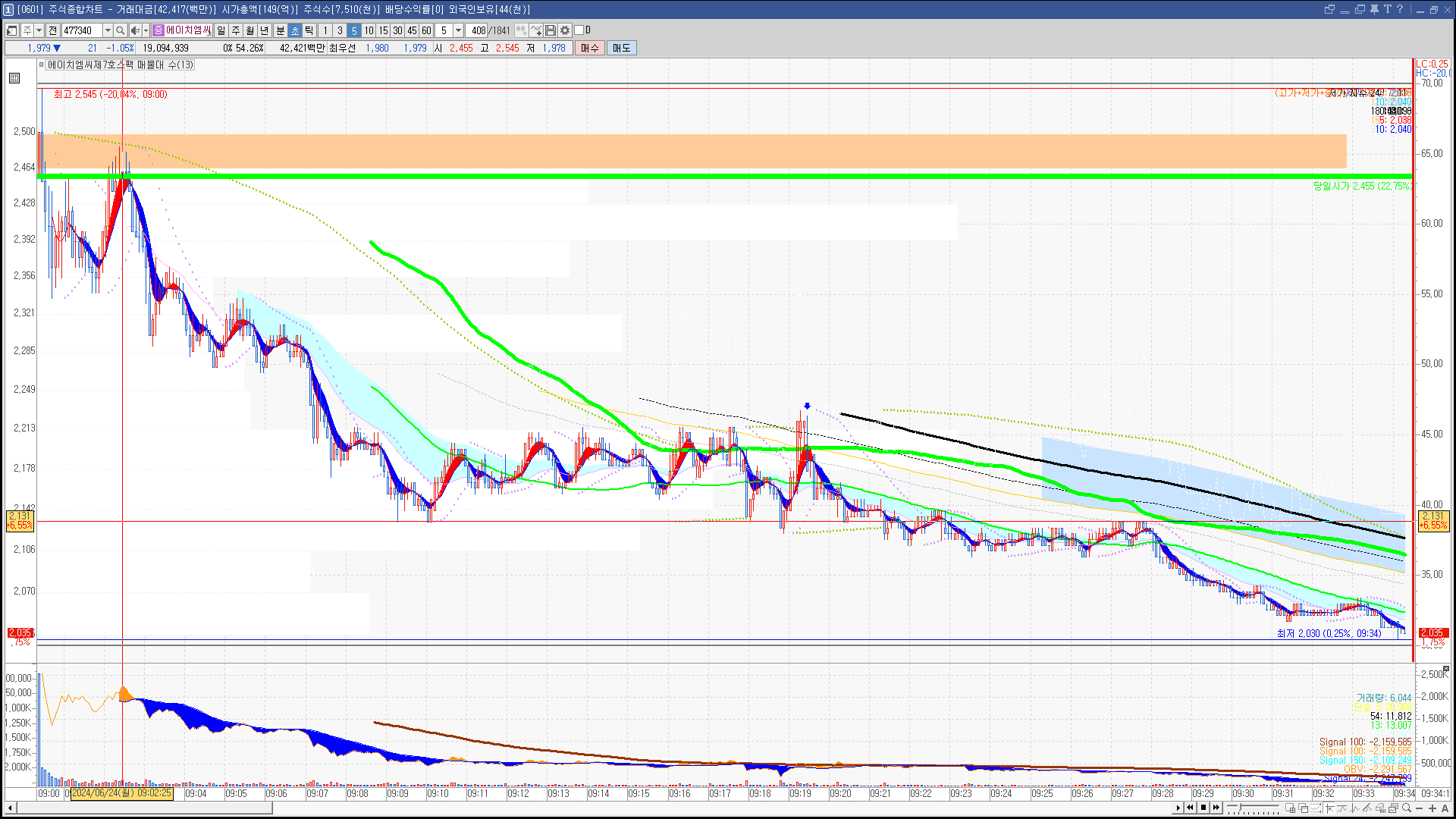Open chart settings gear icon
1456x819 pixels.
point(565,30)
